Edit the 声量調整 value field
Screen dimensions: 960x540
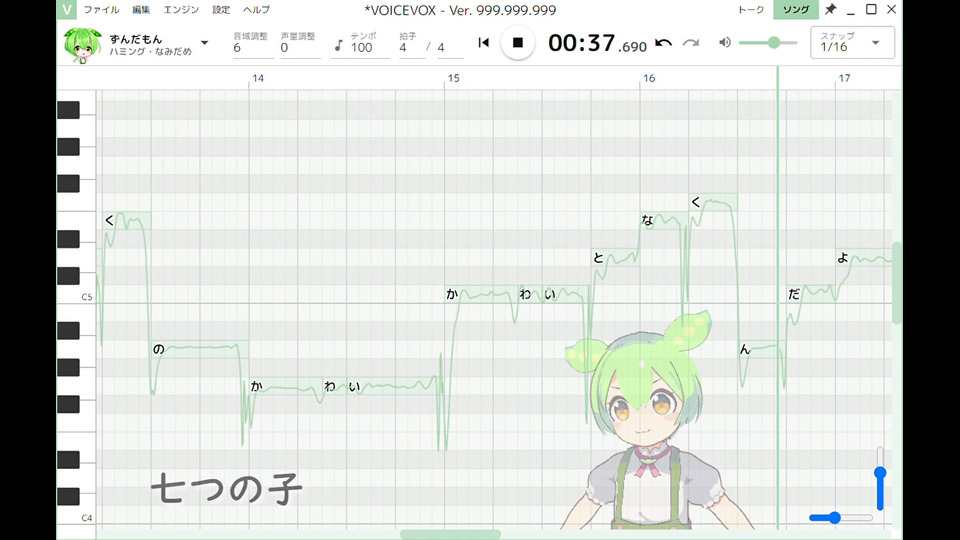click(x=300, y=48)
